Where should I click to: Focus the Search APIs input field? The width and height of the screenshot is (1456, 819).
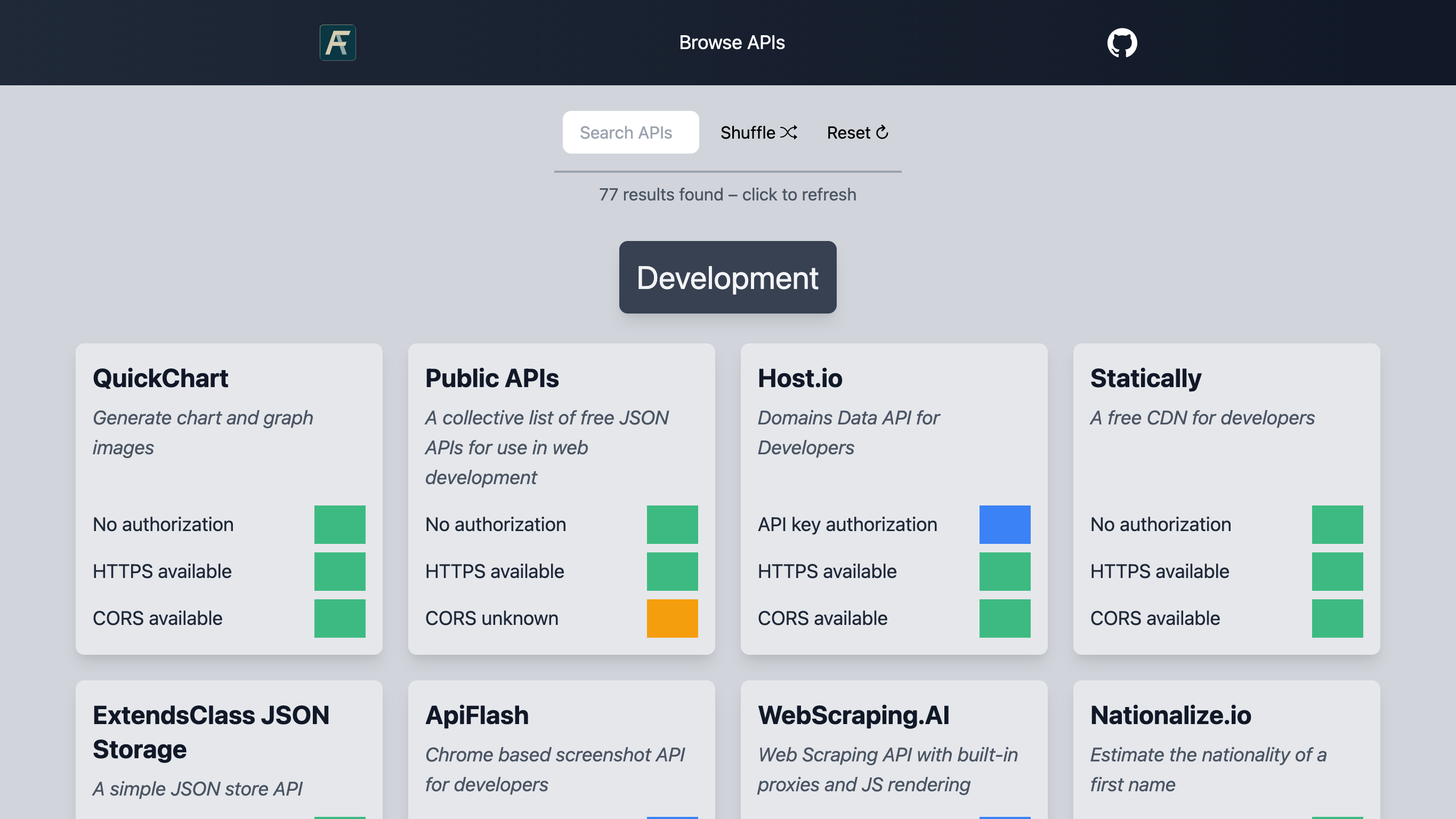[630, 132]
